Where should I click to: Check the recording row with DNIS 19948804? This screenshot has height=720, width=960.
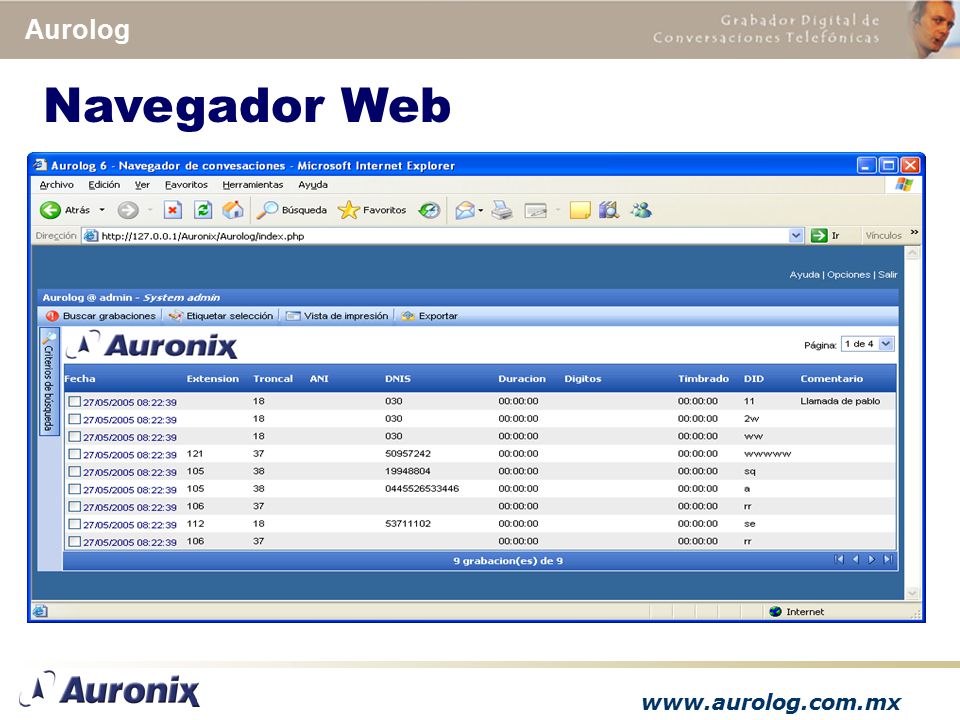[x=75, y=471]
